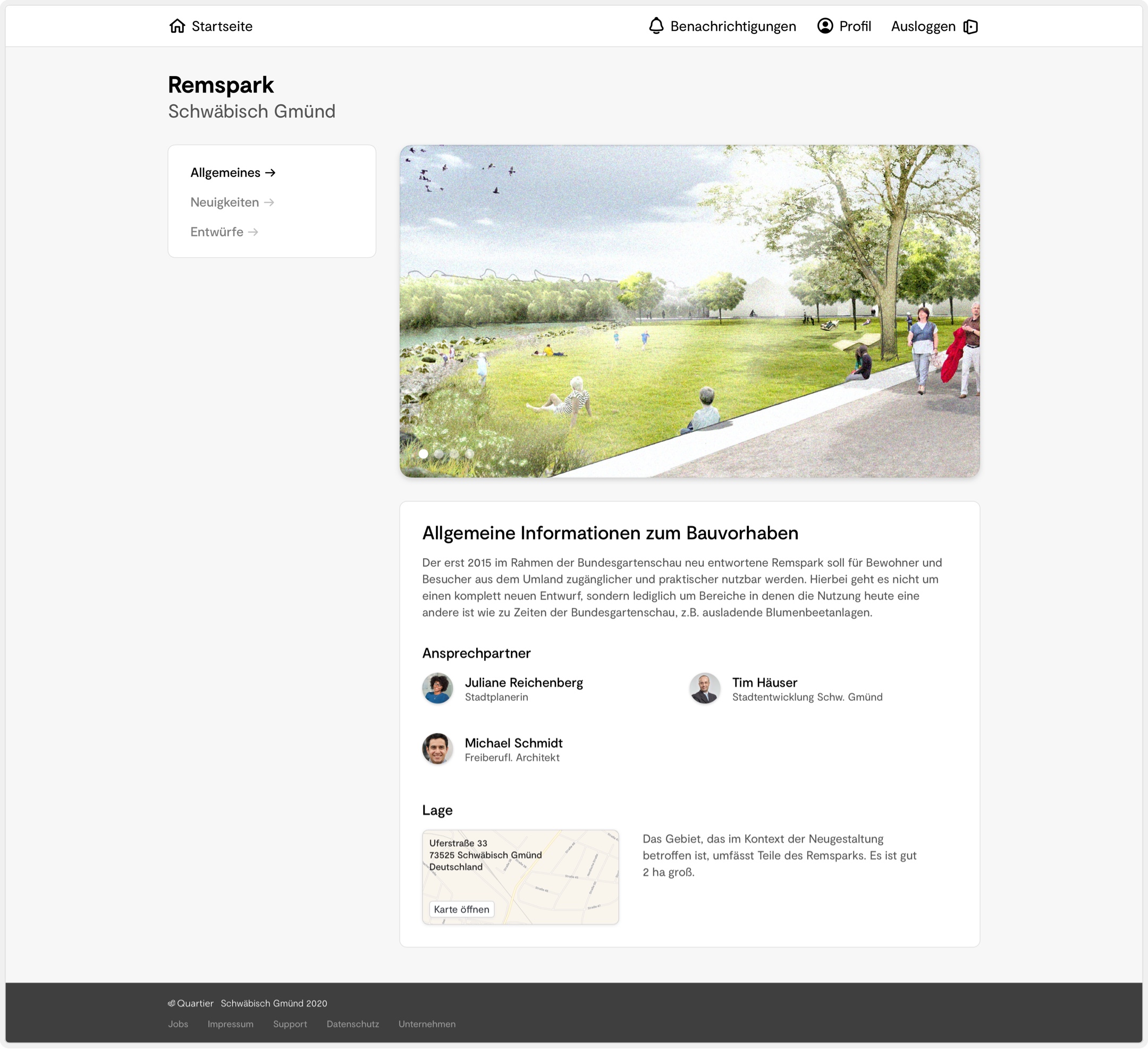Viewport: 1148px width, 1049px height.
Task: Click the Profil user avatar icon
Action: tap(824, 26)
